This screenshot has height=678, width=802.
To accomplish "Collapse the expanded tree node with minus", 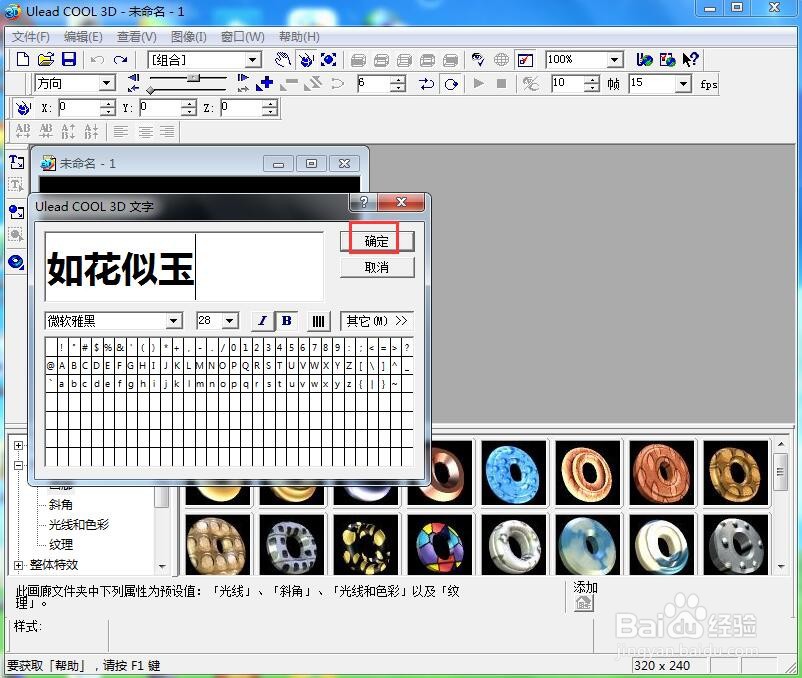I will [18, 465].
